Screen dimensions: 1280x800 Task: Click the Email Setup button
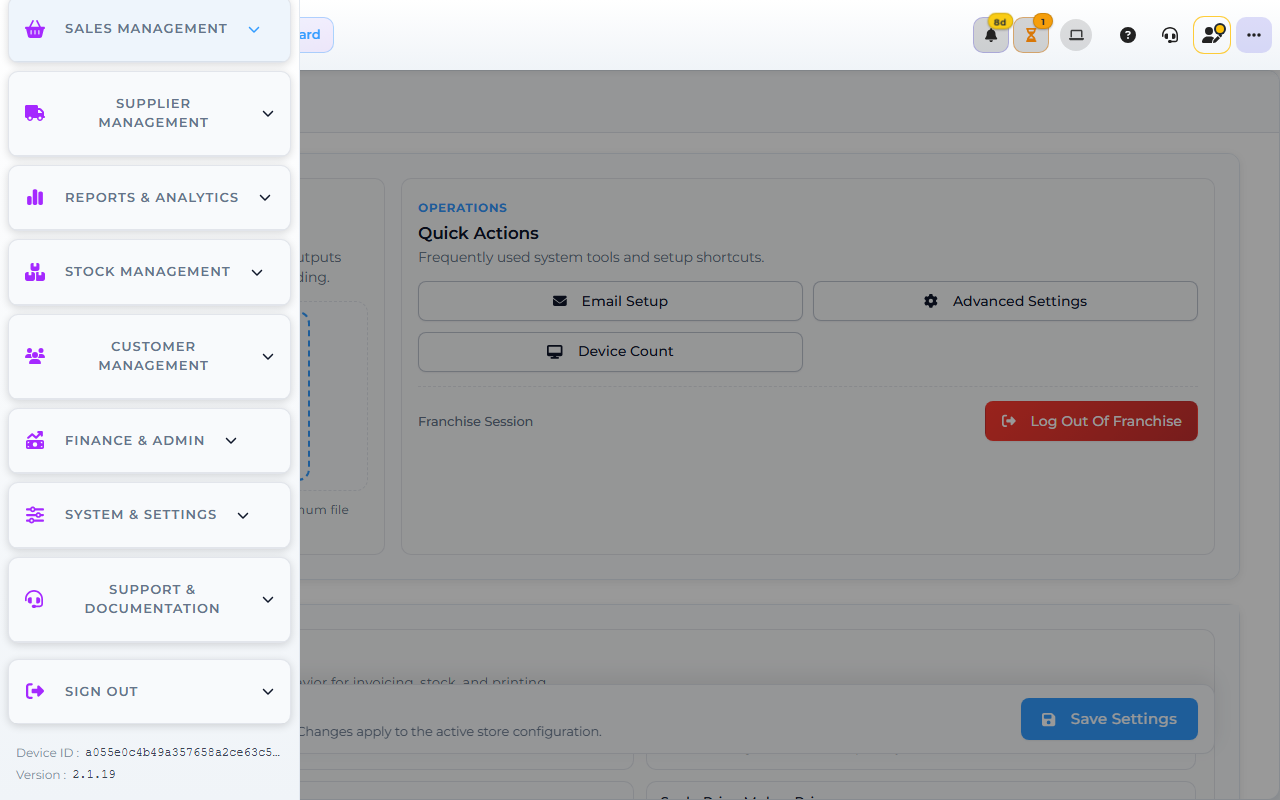[610, 301]
